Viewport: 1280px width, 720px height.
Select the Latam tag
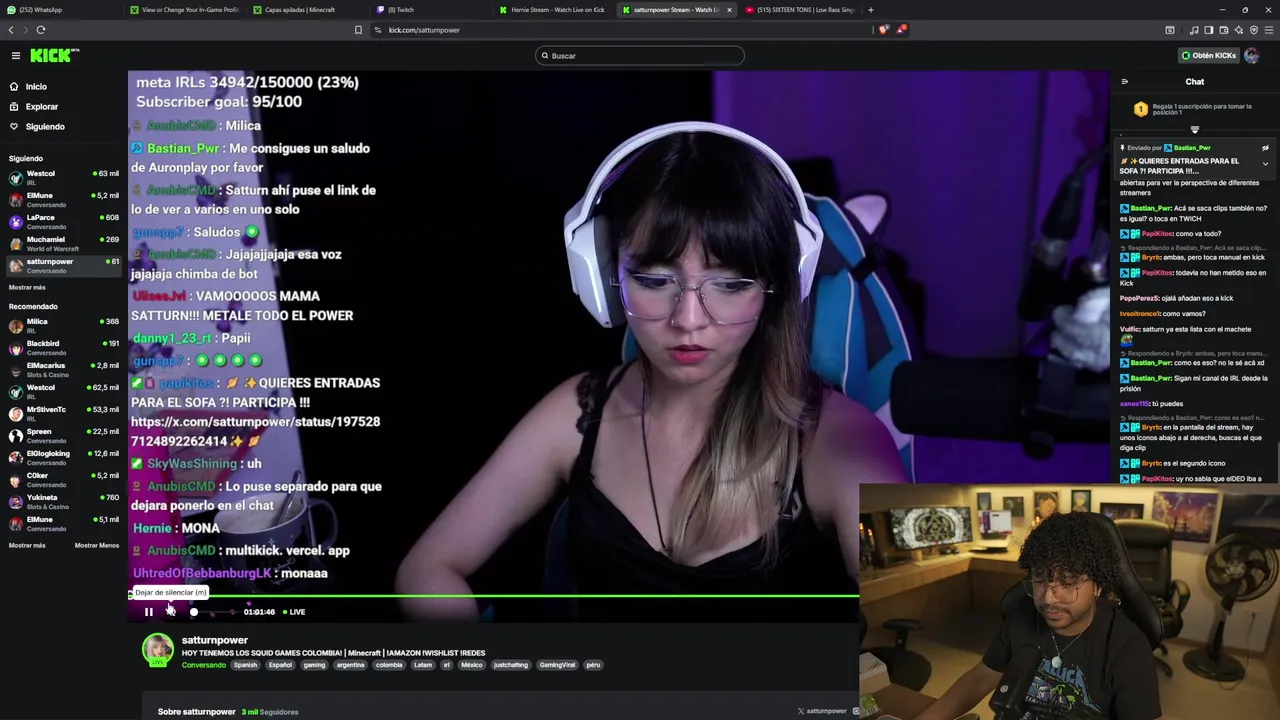click(x=423, y=665)
